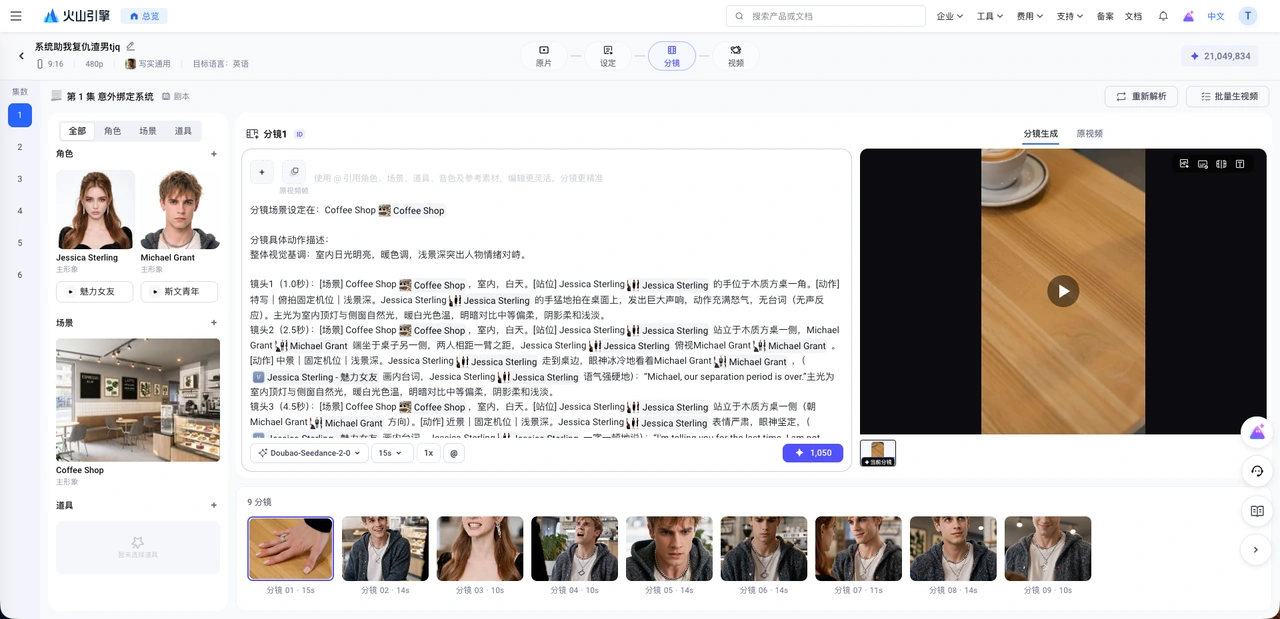Select the 场景 asset filter tab
This screenshot has height=619, width=1280.
click(x=147, y=131)
